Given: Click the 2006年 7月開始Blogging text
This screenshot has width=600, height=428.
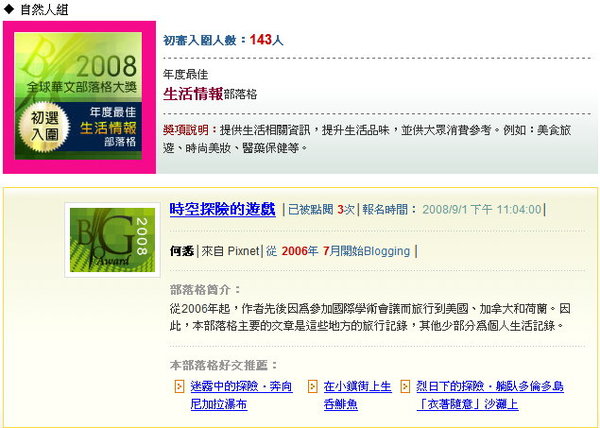Looking at the screenshot, I should 346,251.
